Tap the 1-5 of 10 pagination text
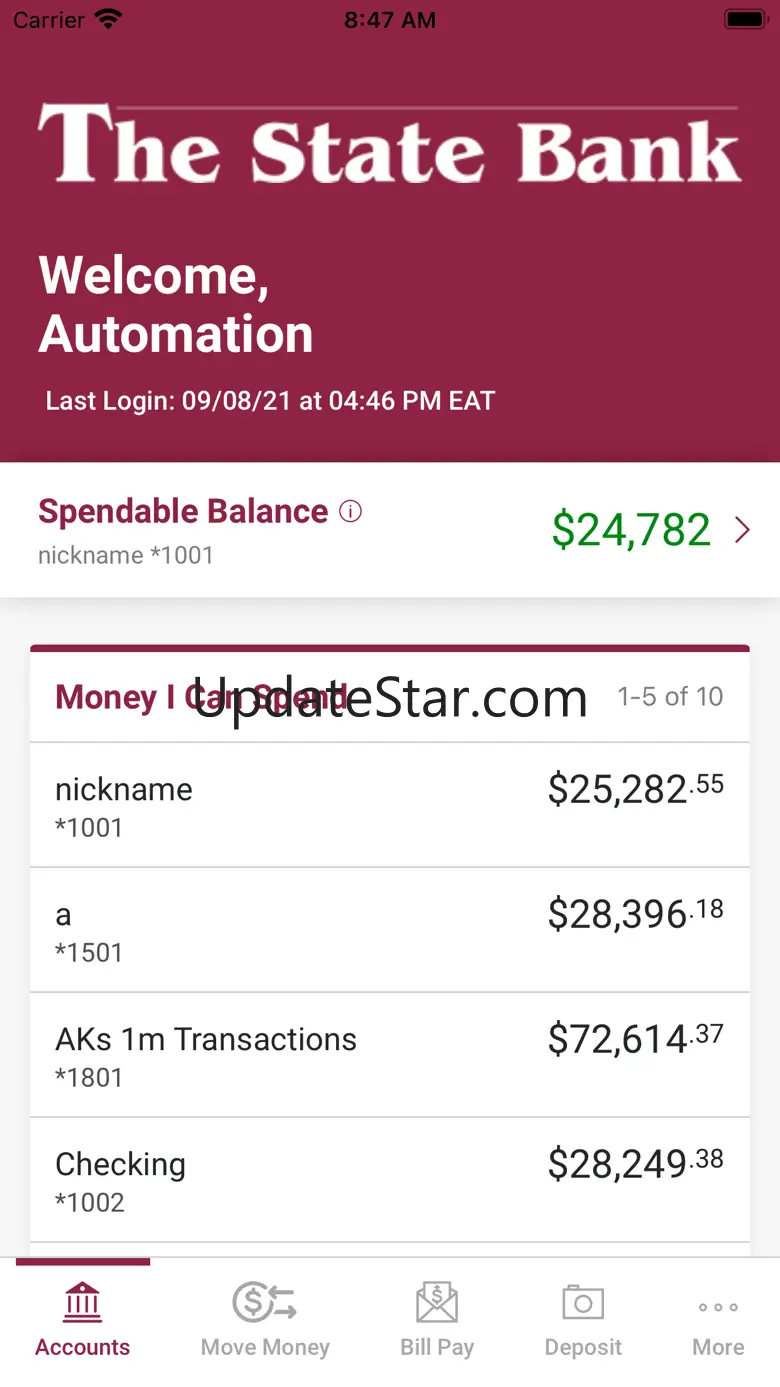The width and height of the screenshot is (780, 1387). click(670, 696)
